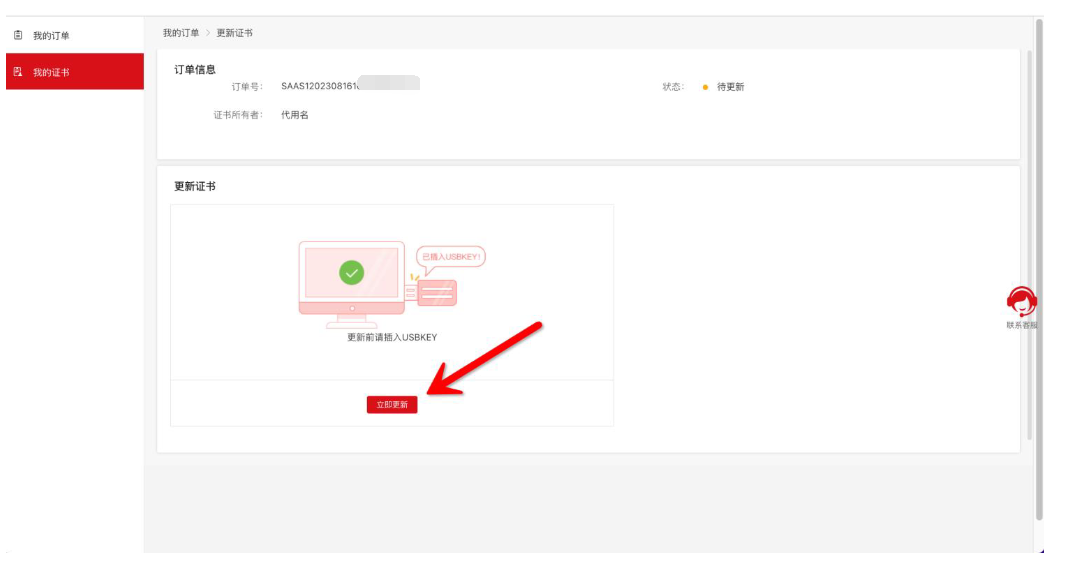Click the breadcrumb arrow separator
The width and height of the screenshot is (1074, 564).
point(208,34)
